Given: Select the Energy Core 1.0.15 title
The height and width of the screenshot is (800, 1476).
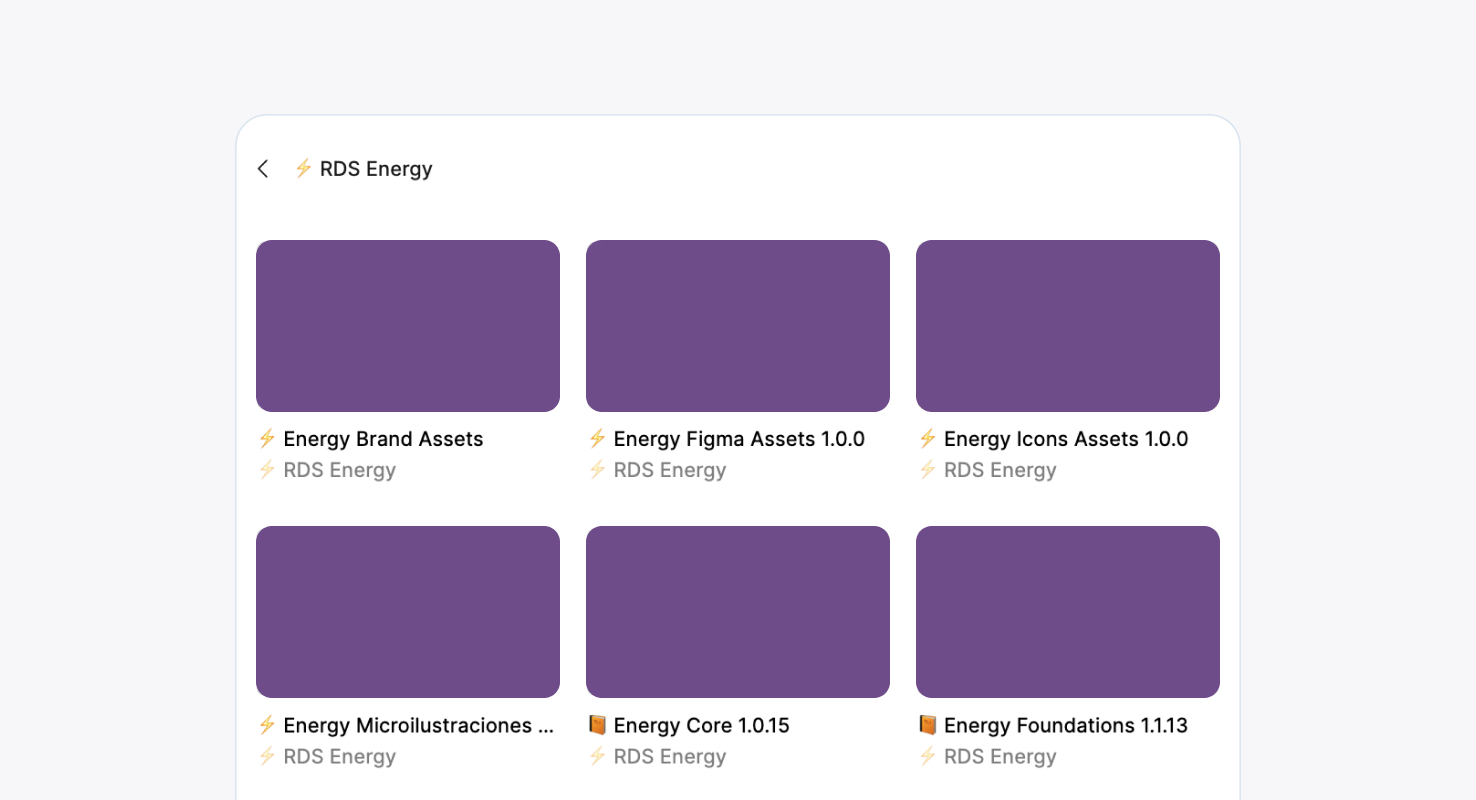Looking at the screenshot, I should (x=702, y=725).
